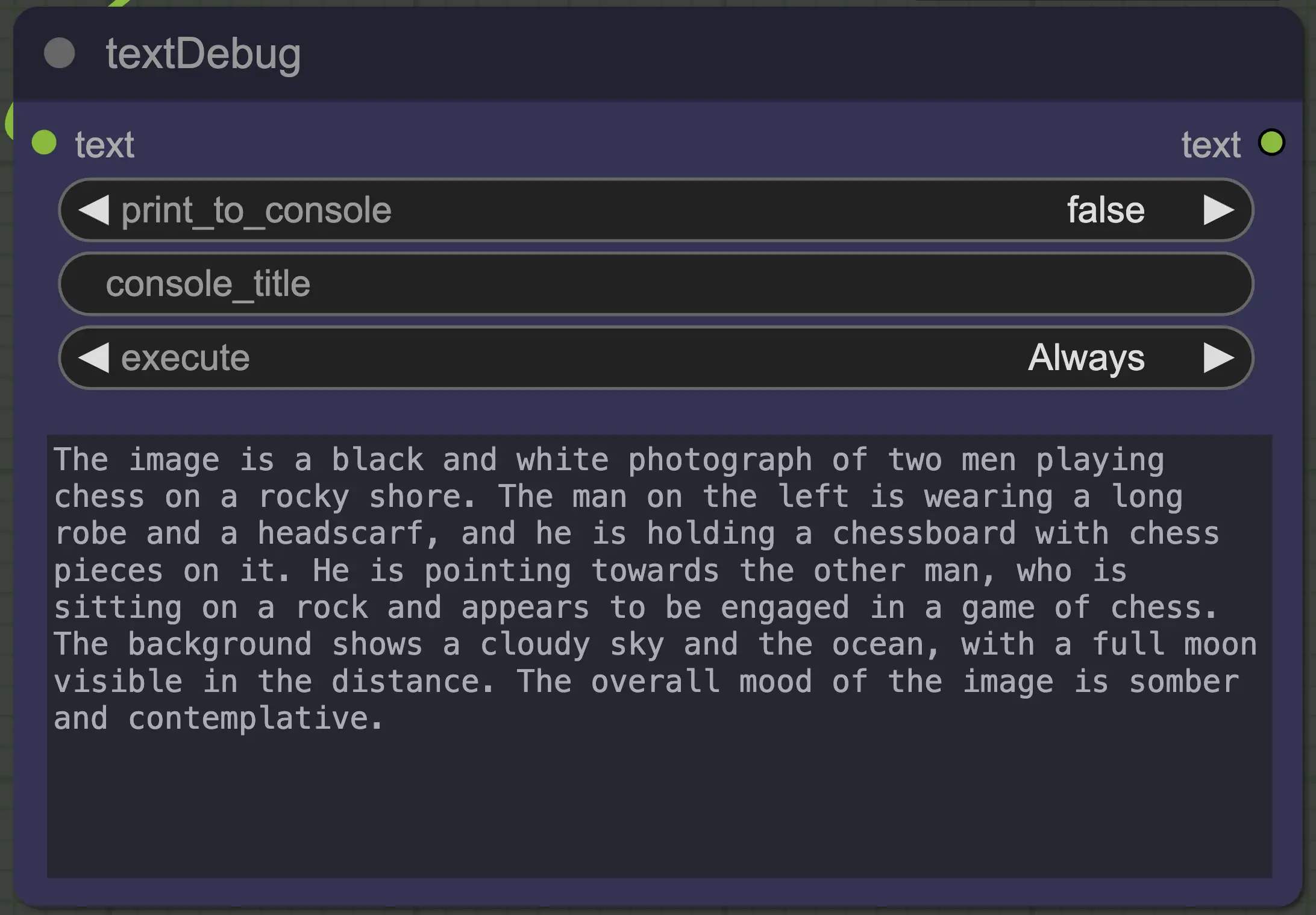This screenshot has height=915, width=1316.
Task: Click the input slot label "text" on left
Action: tap(104, 145)
